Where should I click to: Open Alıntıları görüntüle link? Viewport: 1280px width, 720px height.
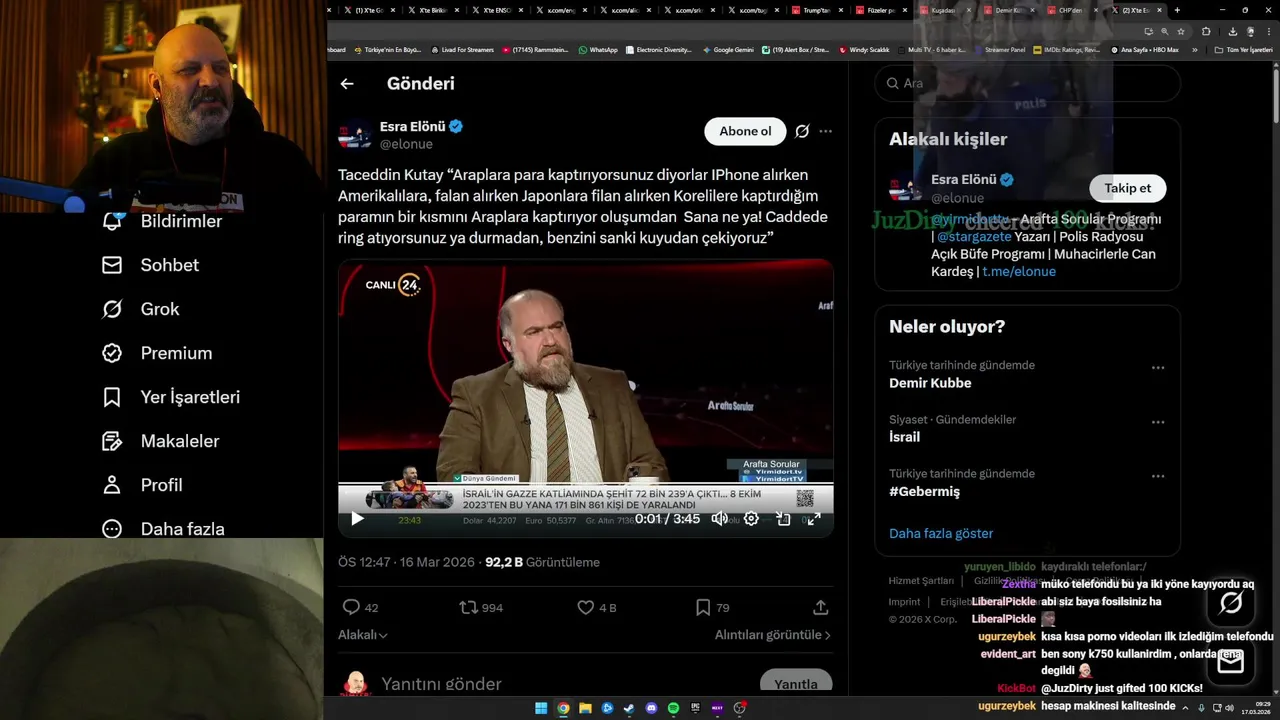[x=772, y=635]
